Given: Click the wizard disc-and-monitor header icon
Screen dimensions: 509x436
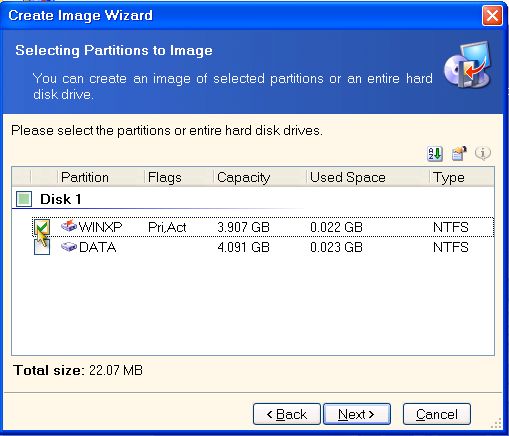Looking at the screenshot, I should pyautogui.click(x=467, y=65).
